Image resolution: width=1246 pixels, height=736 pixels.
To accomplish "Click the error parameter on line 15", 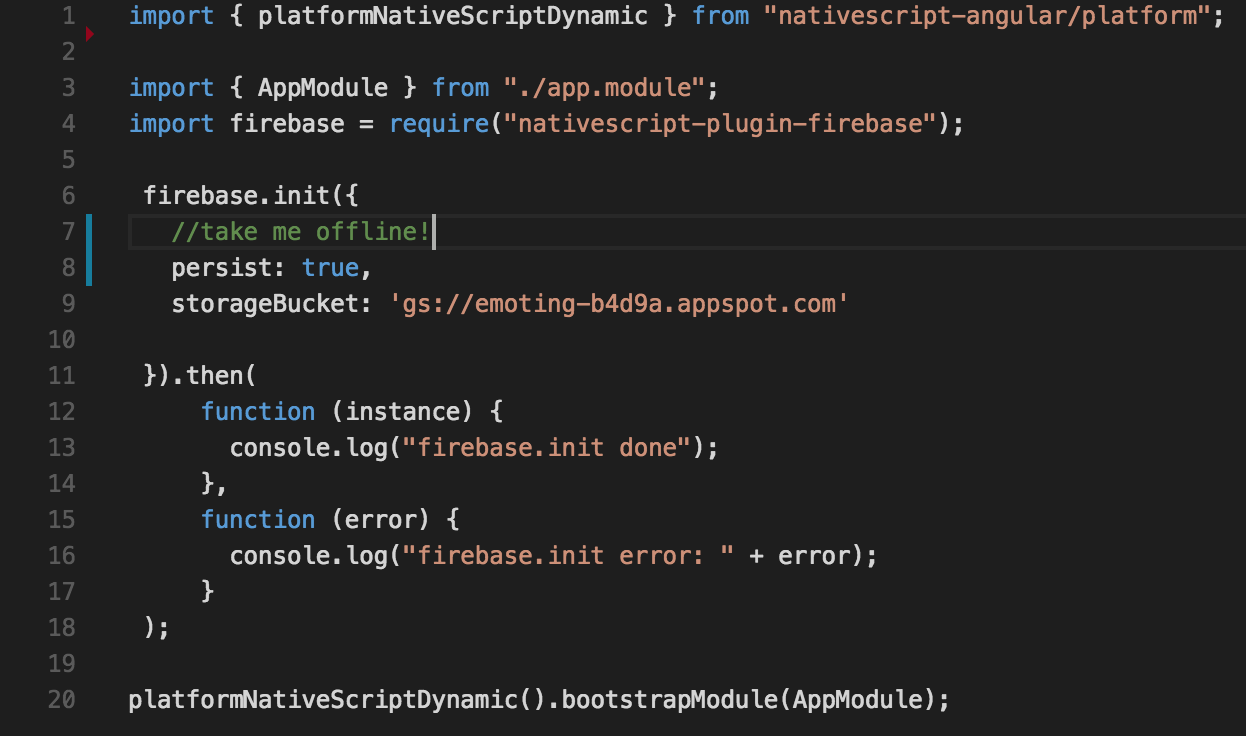I will pyautogui.click(x=380, y=520).
